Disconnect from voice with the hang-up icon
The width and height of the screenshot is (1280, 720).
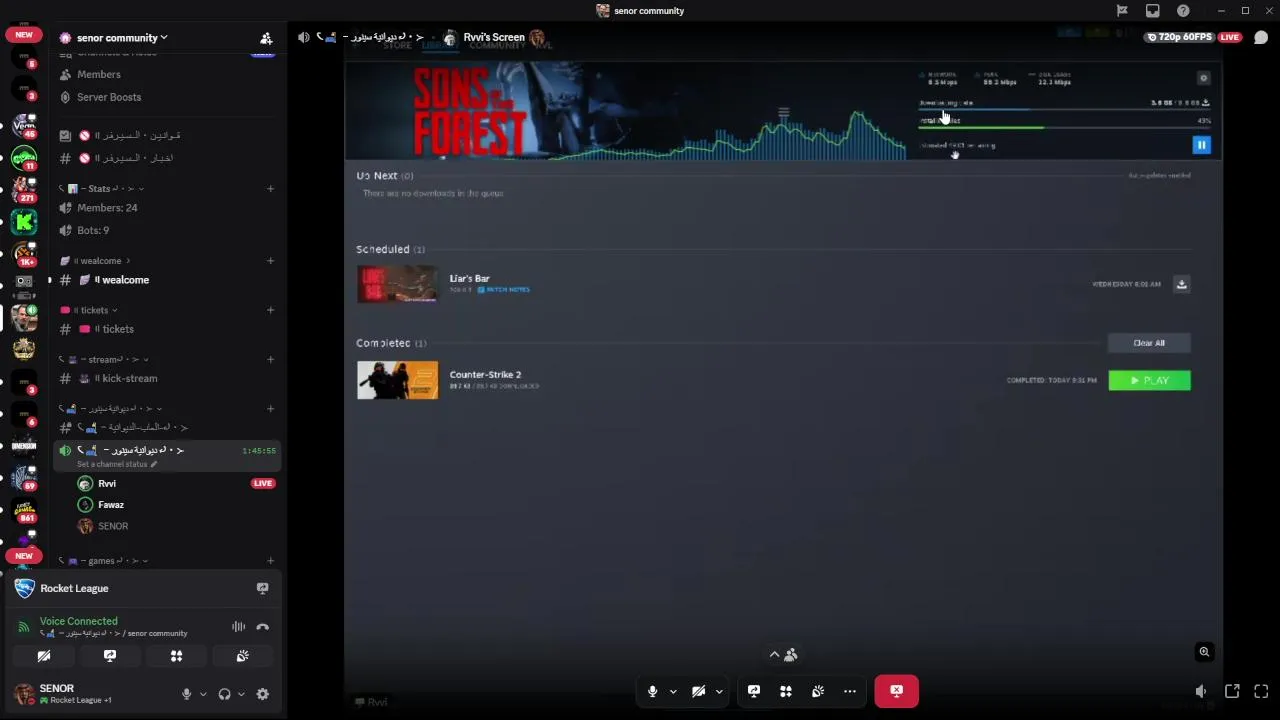[262, 627]
